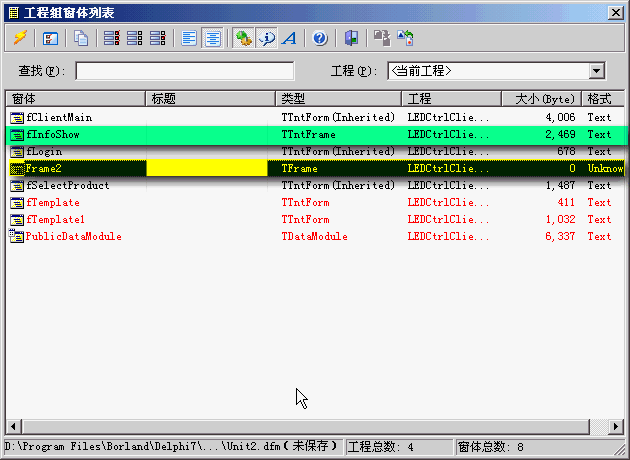630x460 pixels.
Task: Select the PublicDataModule list entry
Action: (x=74, y=236)
